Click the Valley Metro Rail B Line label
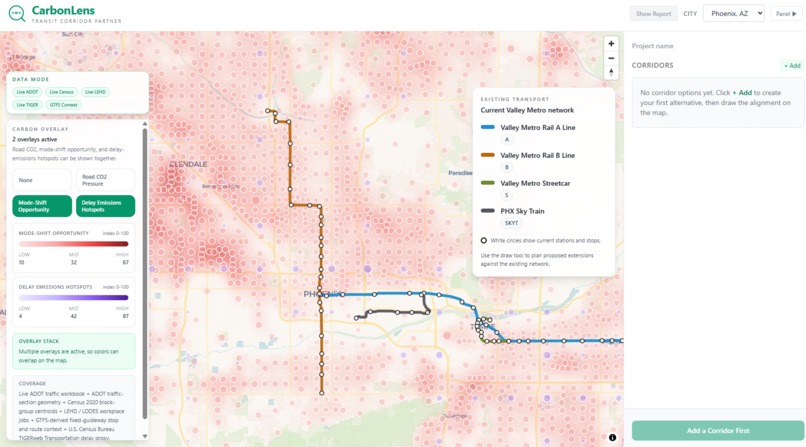The height and width of the screenshot is (447, 806). [538, 155]
